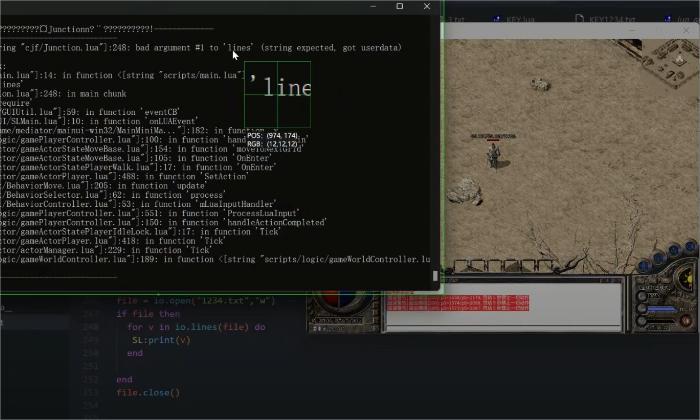This screenshot has width=700, height=420.
Task: Maximize the console window
Action: pyautogui.click(x=400, y=7)
